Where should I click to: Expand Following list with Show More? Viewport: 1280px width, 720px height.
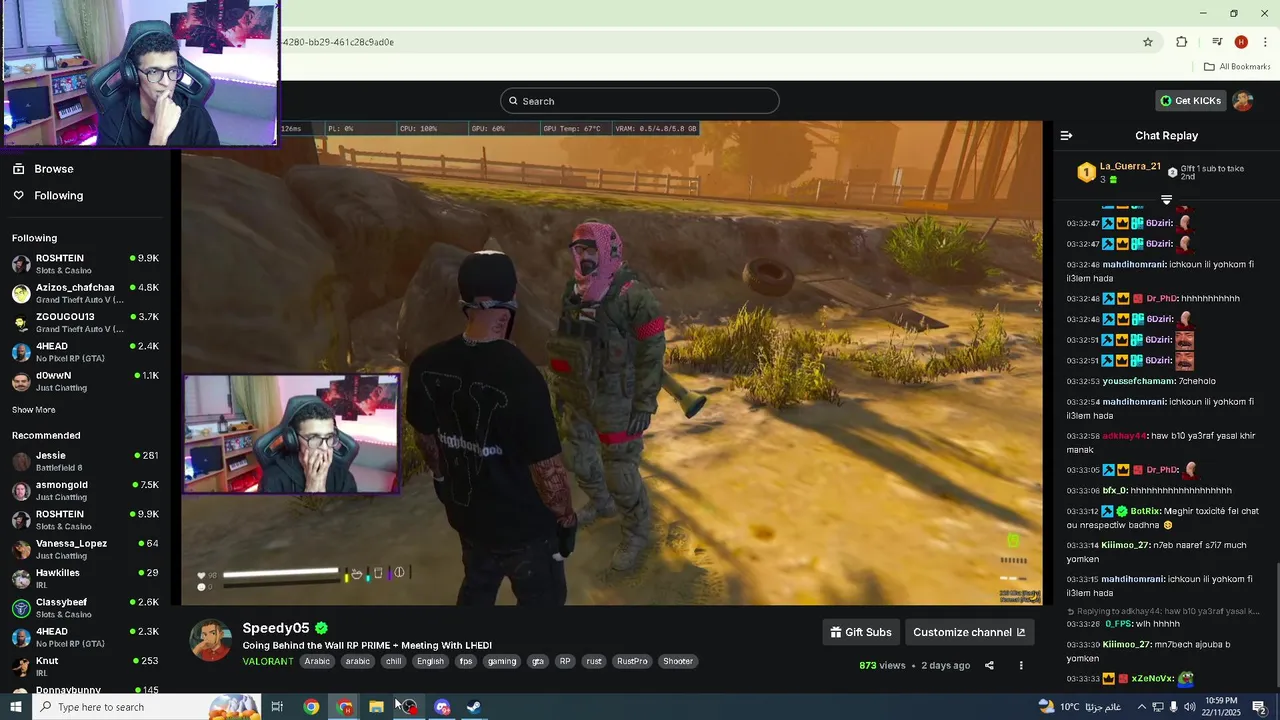33,410
